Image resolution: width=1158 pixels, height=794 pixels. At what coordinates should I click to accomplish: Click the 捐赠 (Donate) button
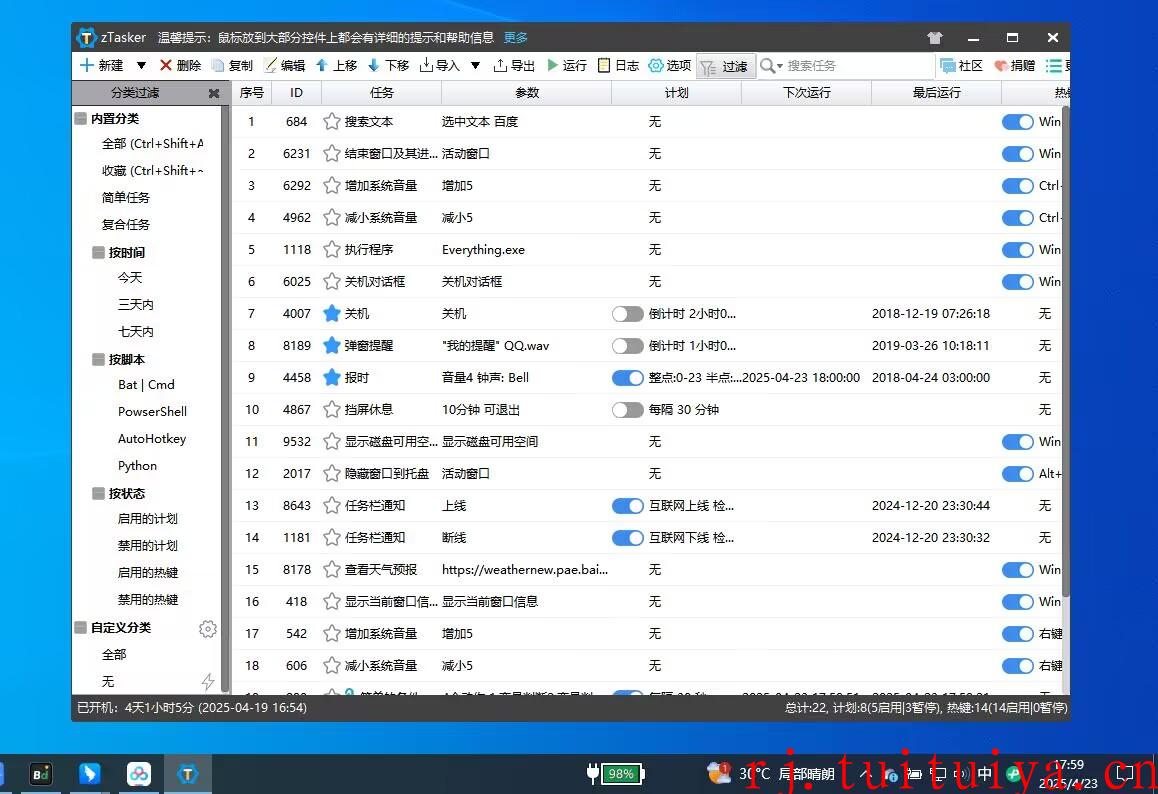tap(1015, 66)
